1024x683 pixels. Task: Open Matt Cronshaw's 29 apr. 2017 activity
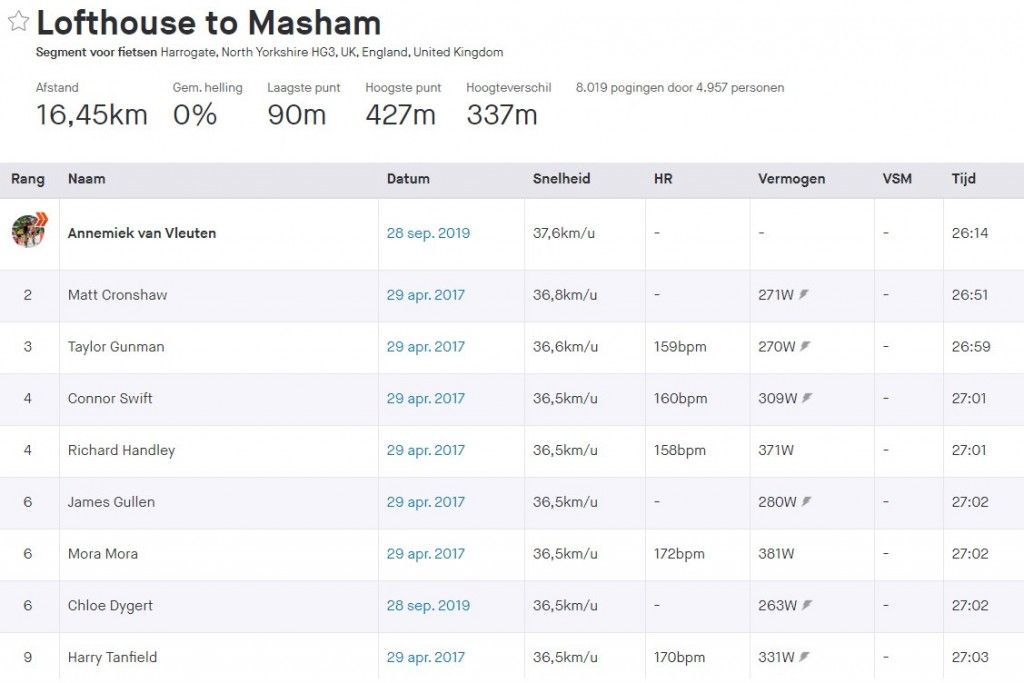(x=426, y=295)
